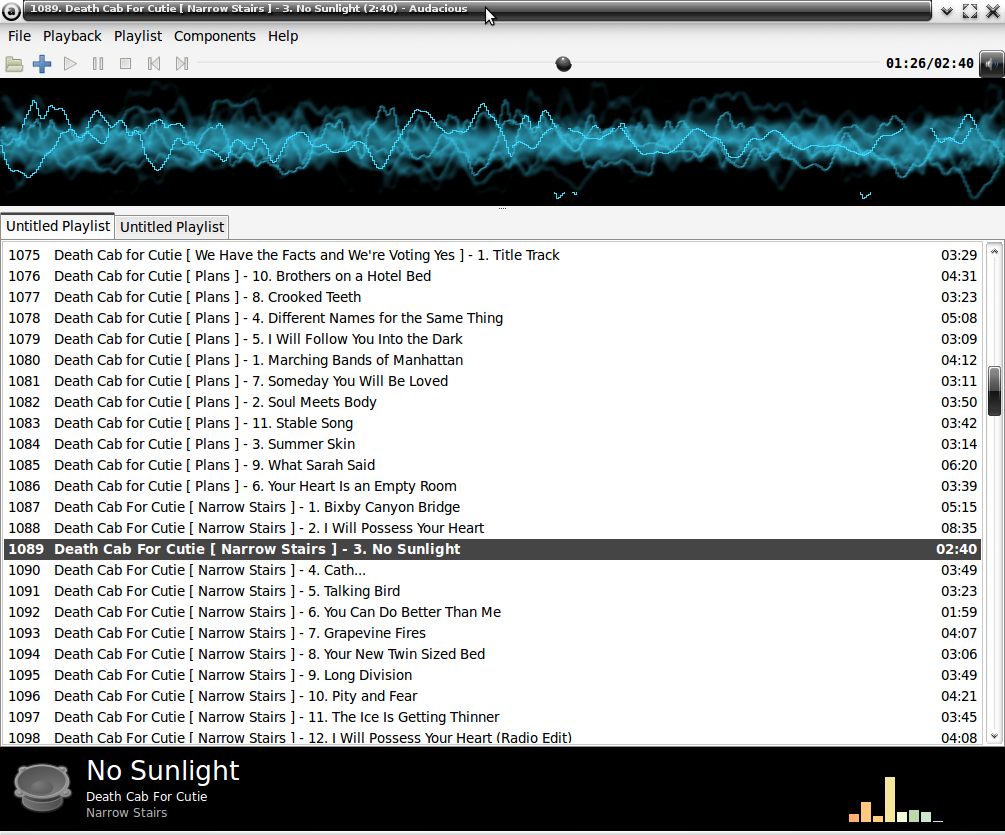Select track 1080 Marching Bands of Manhattan

click(x=492, y=360)
